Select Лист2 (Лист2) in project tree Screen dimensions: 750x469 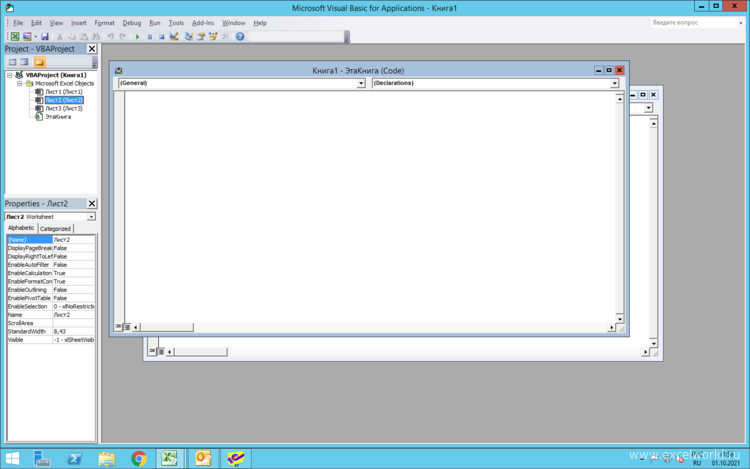[64, 100]
